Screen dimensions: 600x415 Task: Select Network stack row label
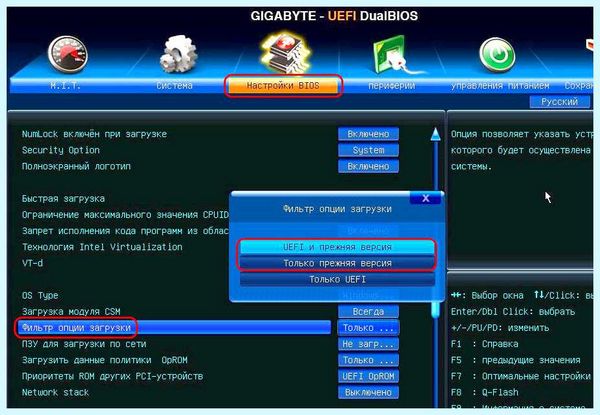tap(55, 392)
